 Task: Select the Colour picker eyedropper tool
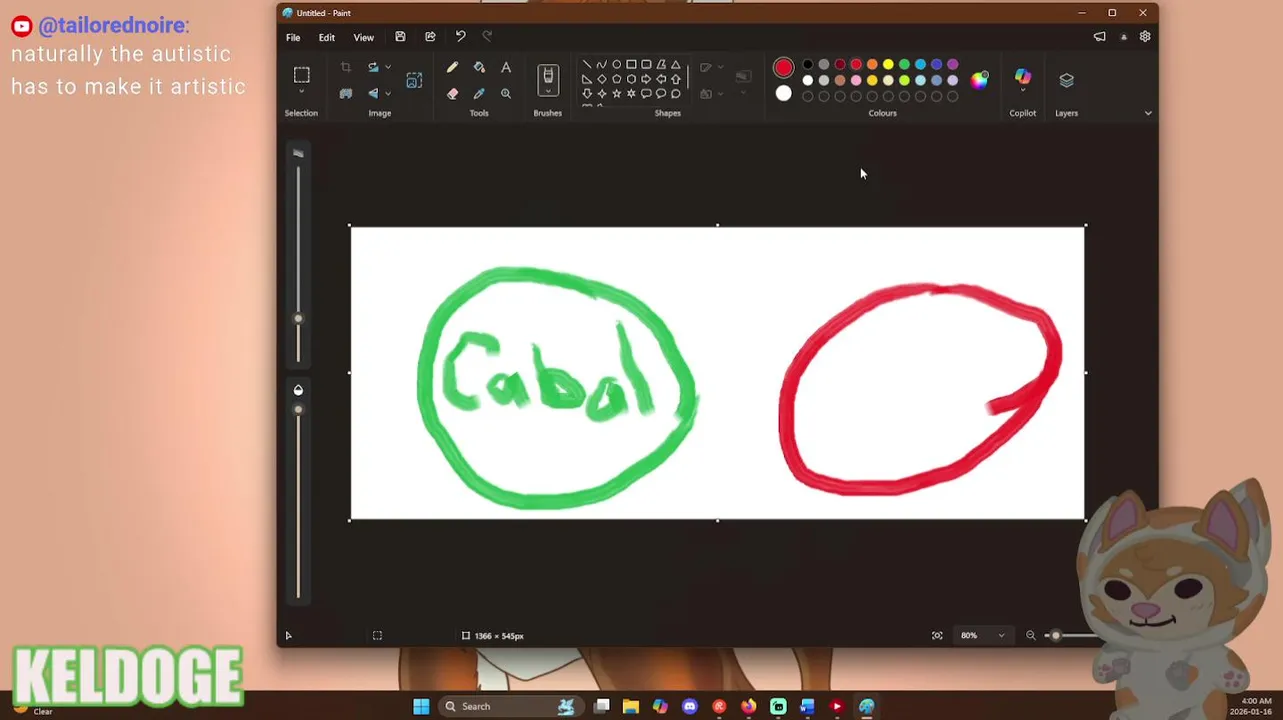pyautogui.click(x=479, y=94)
